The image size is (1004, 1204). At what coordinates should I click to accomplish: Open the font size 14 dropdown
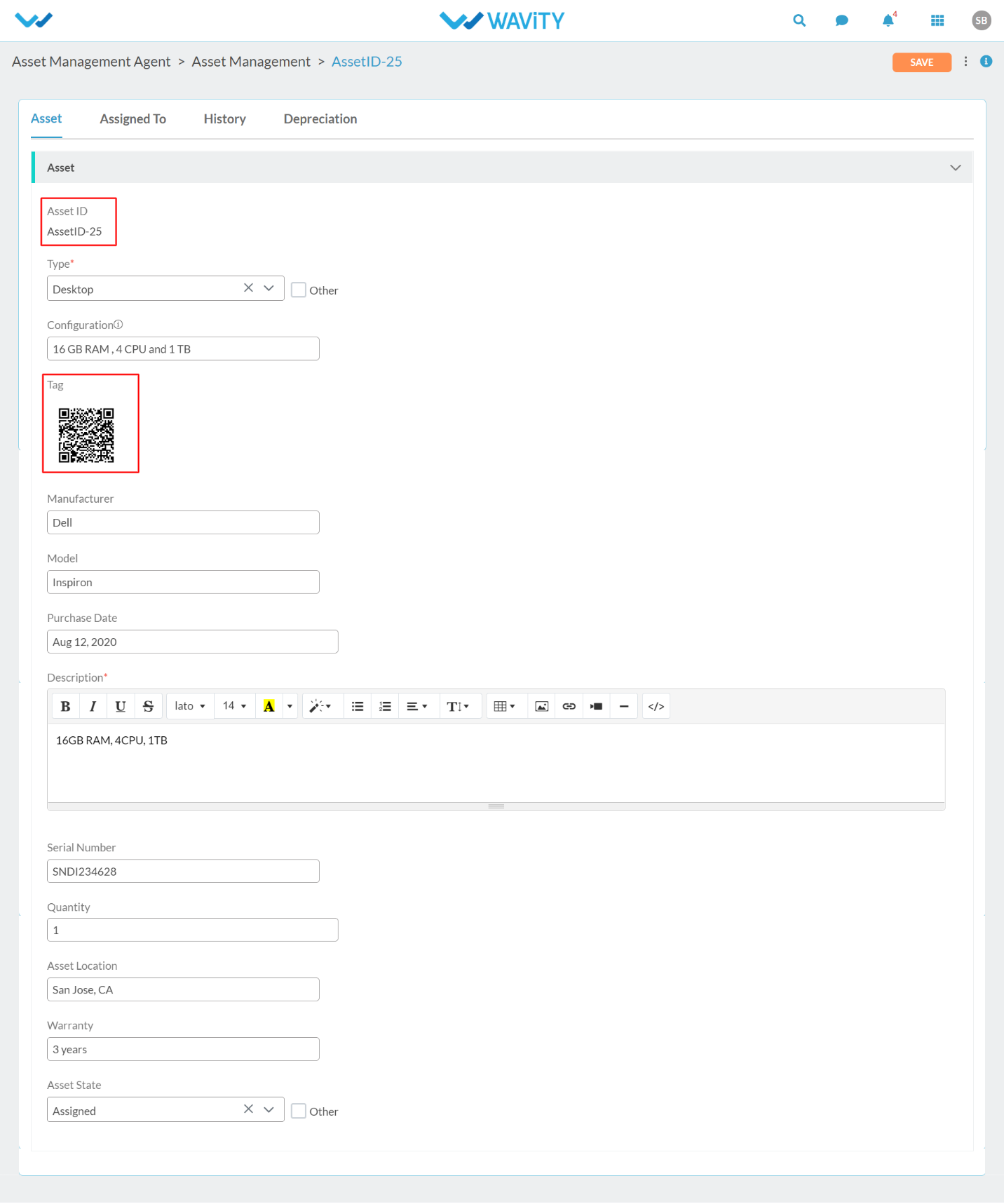(x=235, y=706)
